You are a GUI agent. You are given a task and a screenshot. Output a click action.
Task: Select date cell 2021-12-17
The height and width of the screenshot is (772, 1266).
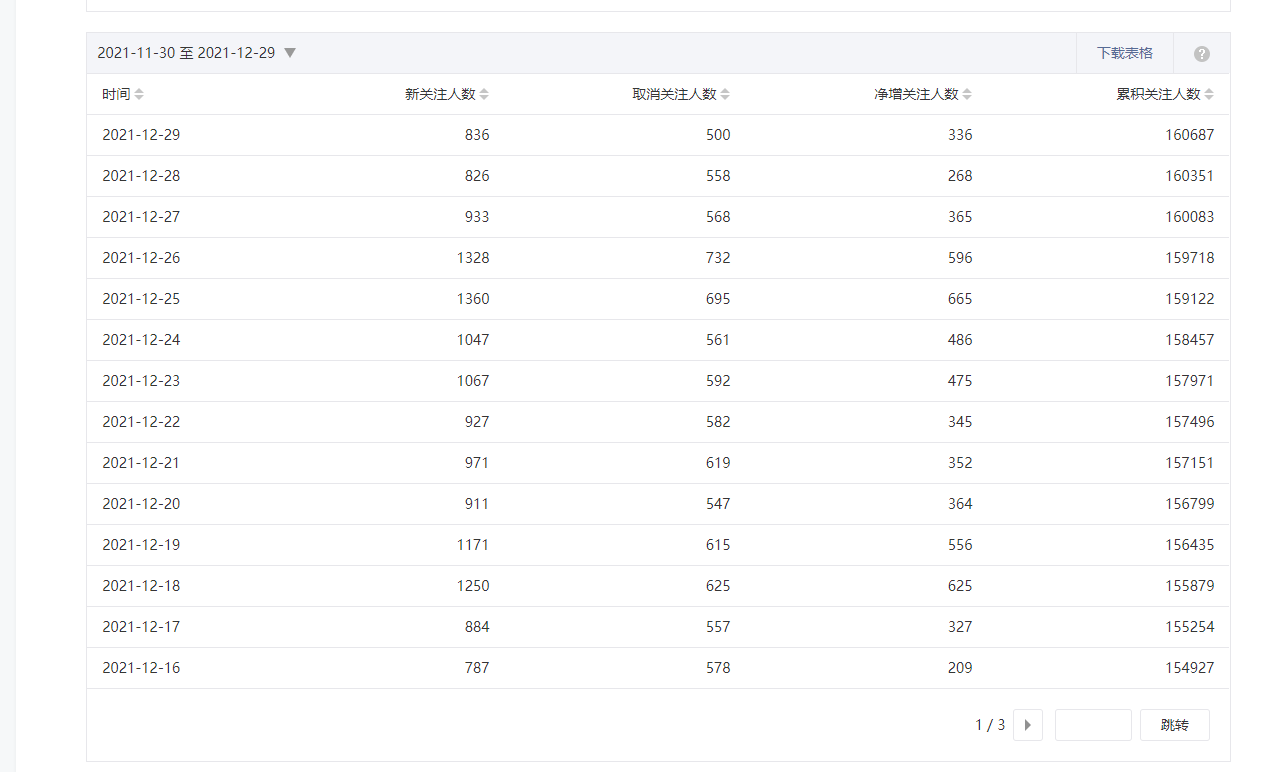(x=141, y=627)
